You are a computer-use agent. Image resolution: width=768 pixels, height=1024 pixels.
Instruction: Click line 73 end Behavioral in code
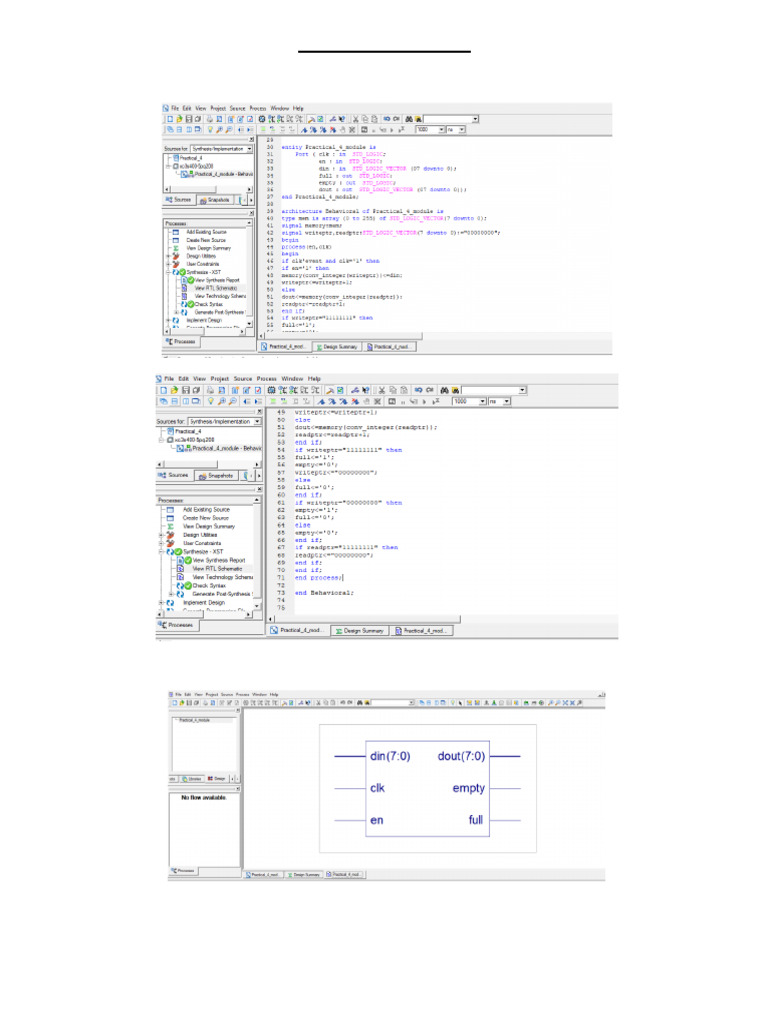(x=324, y=593)
